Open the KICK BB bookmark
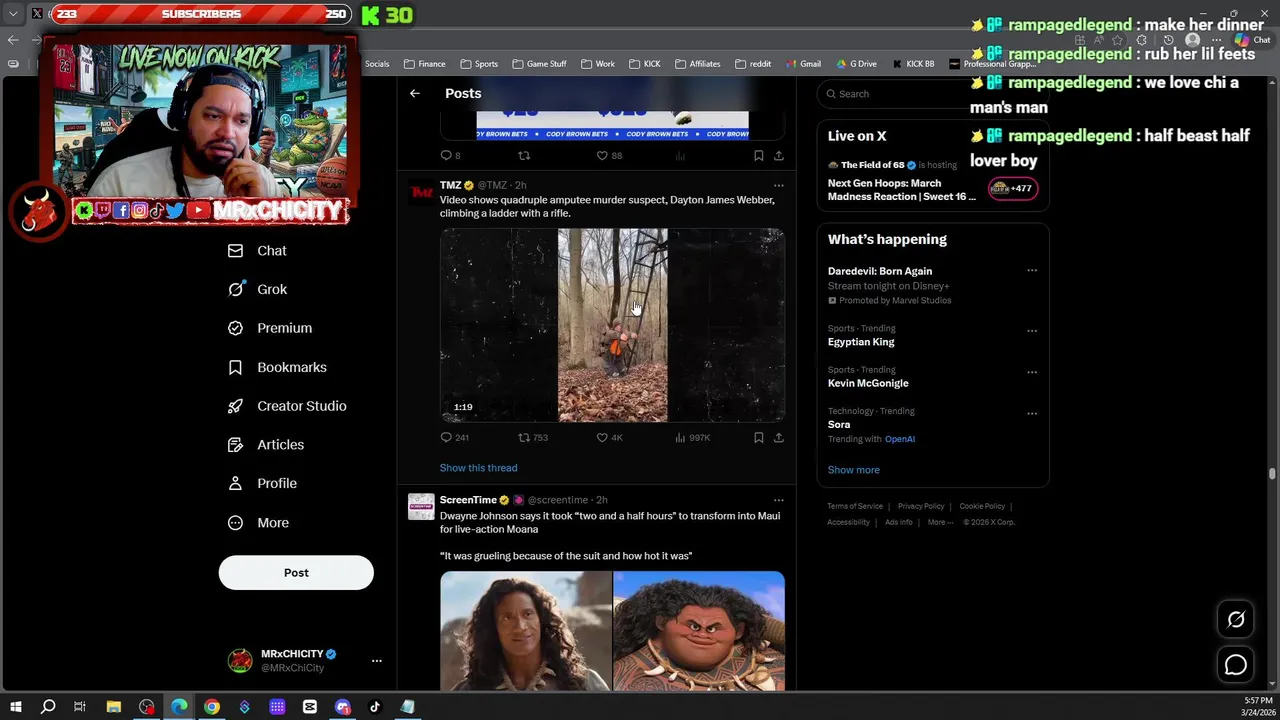The height and width of the screenshot is (720, 1280). (912, 64)
